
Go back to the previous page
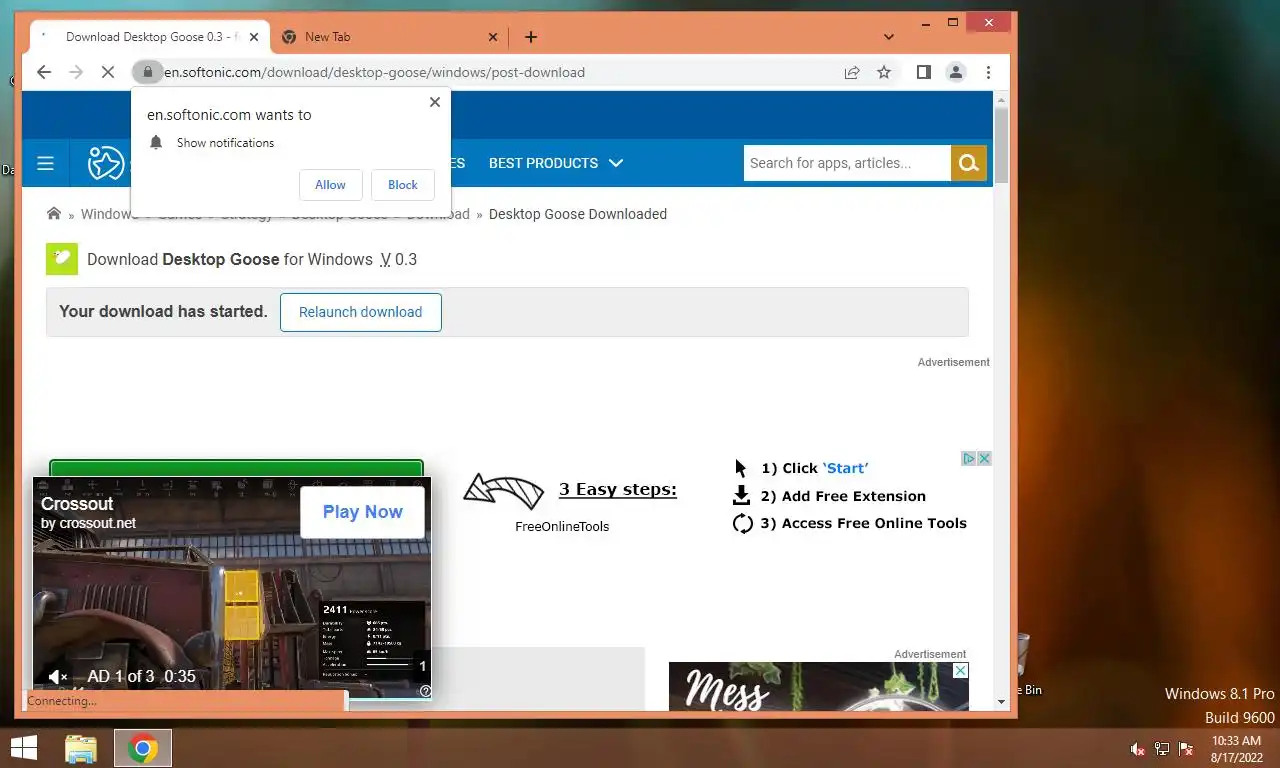pos(44,72)
